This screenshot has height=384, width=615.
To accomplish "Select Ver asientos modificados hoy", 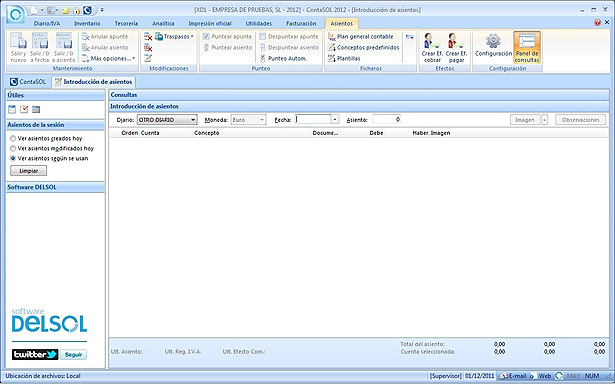I will click(52, 149).
